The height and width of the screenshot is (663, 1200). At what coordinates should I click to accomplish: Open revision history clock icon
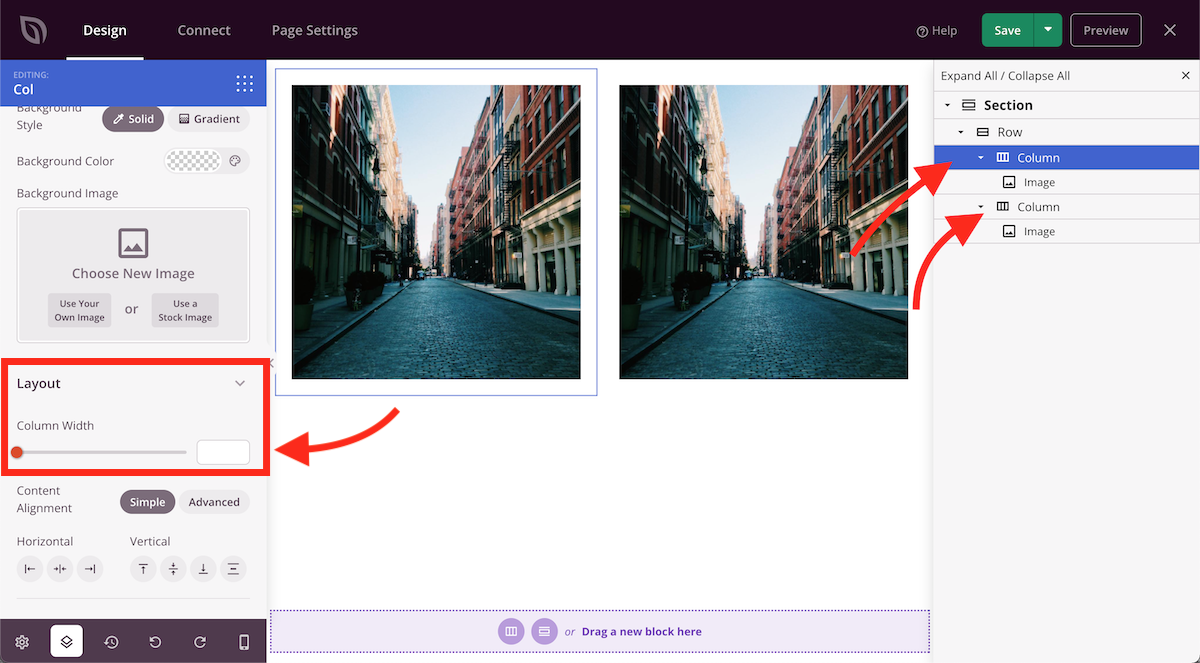[x=111, y=642]
